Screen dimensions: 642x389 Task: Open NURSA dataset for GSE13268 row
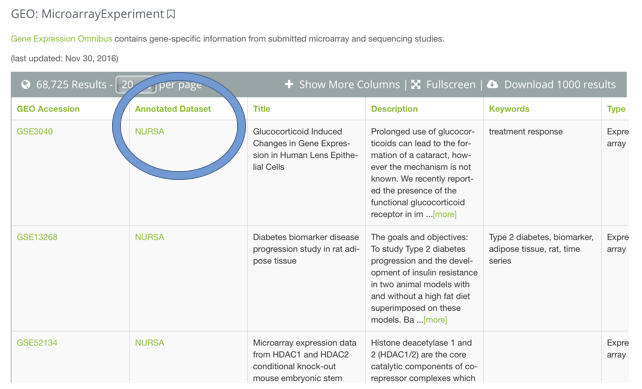pyautogui.click(x=149, y=237)
